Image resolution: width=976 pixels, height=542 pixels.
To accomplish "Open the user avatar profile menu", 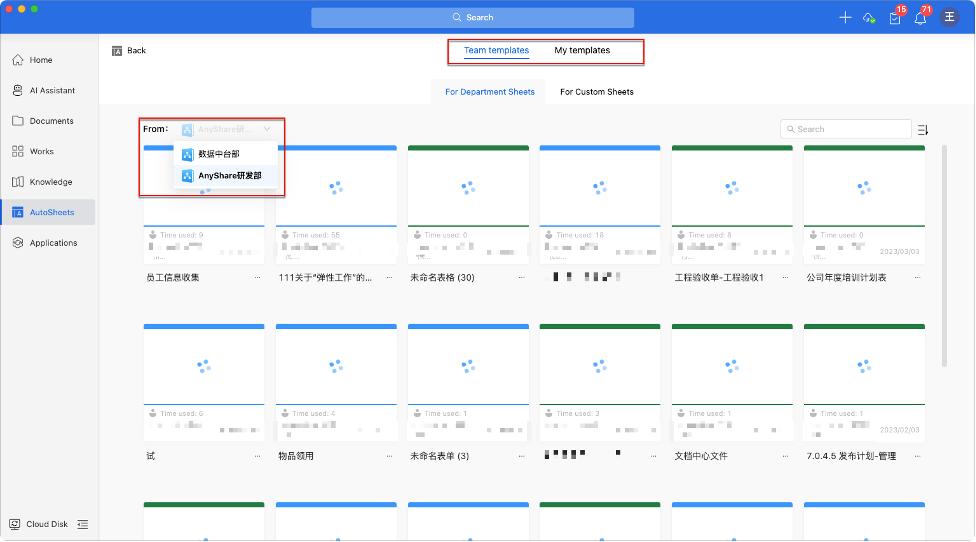I will pos(948,18).
